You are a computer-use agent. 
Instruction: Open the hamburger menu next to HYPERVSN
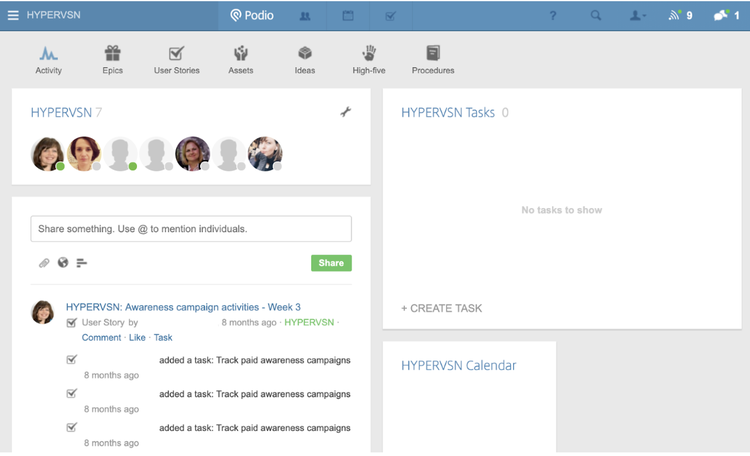tap(13, 15)
